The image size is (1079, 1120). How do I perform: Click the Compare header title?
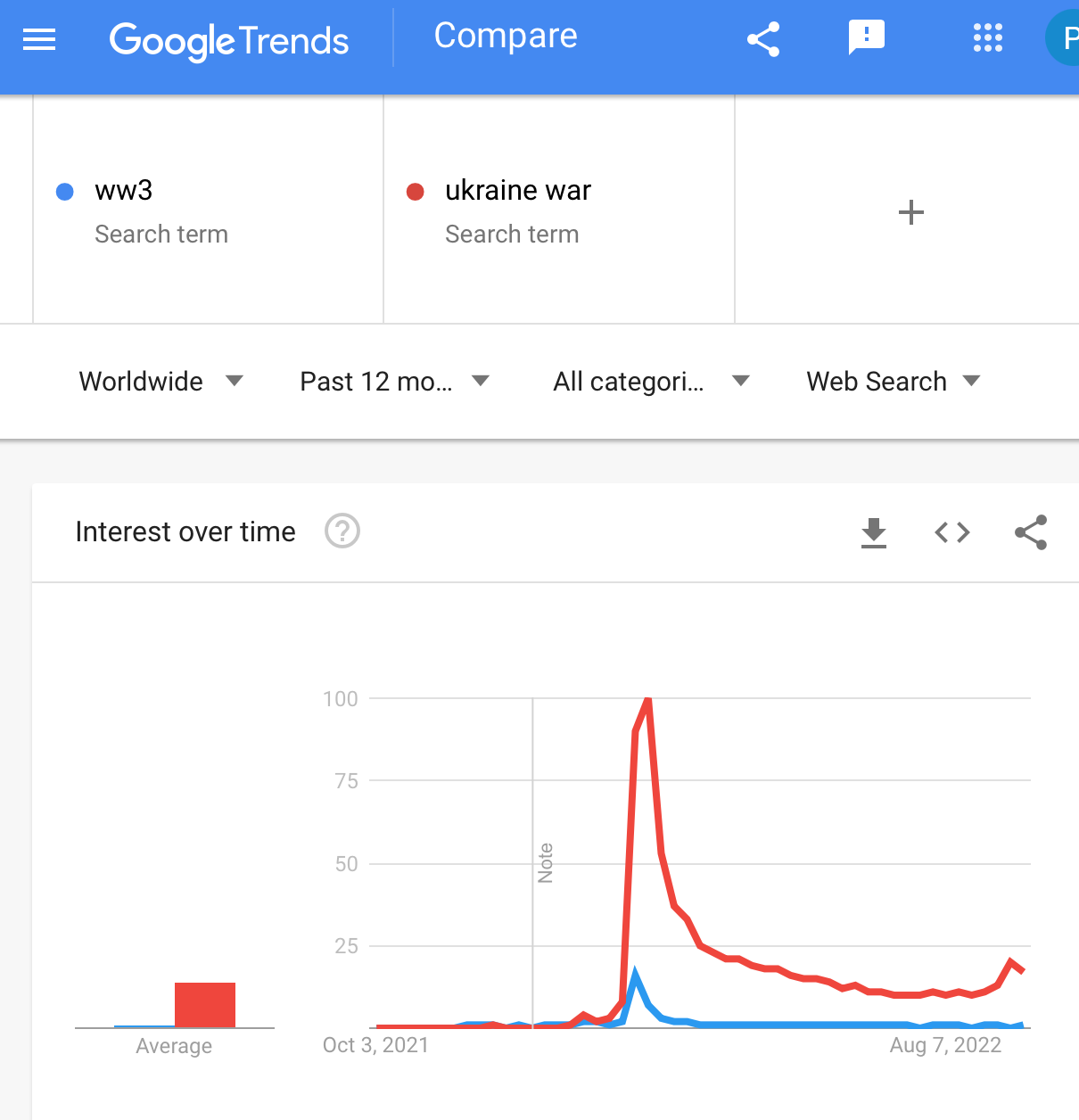coord(506,36)
